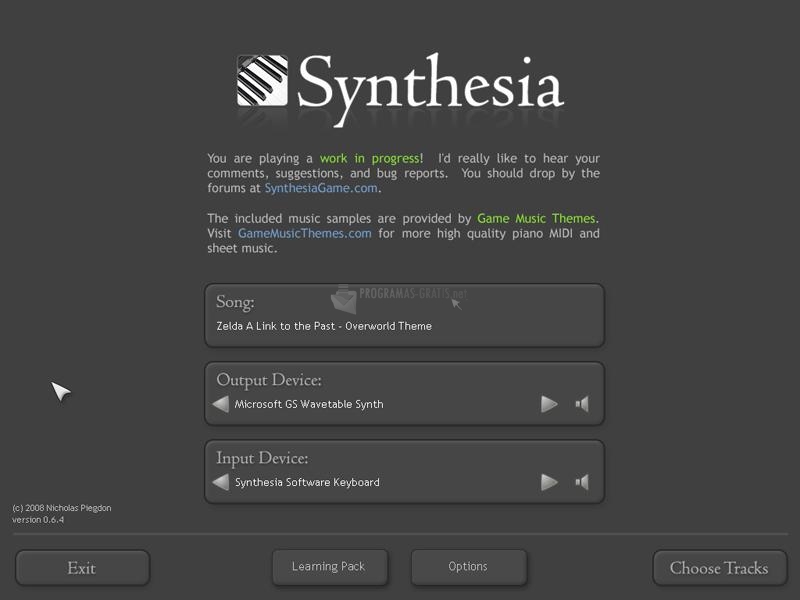Open the Options button

pos(468,567)
